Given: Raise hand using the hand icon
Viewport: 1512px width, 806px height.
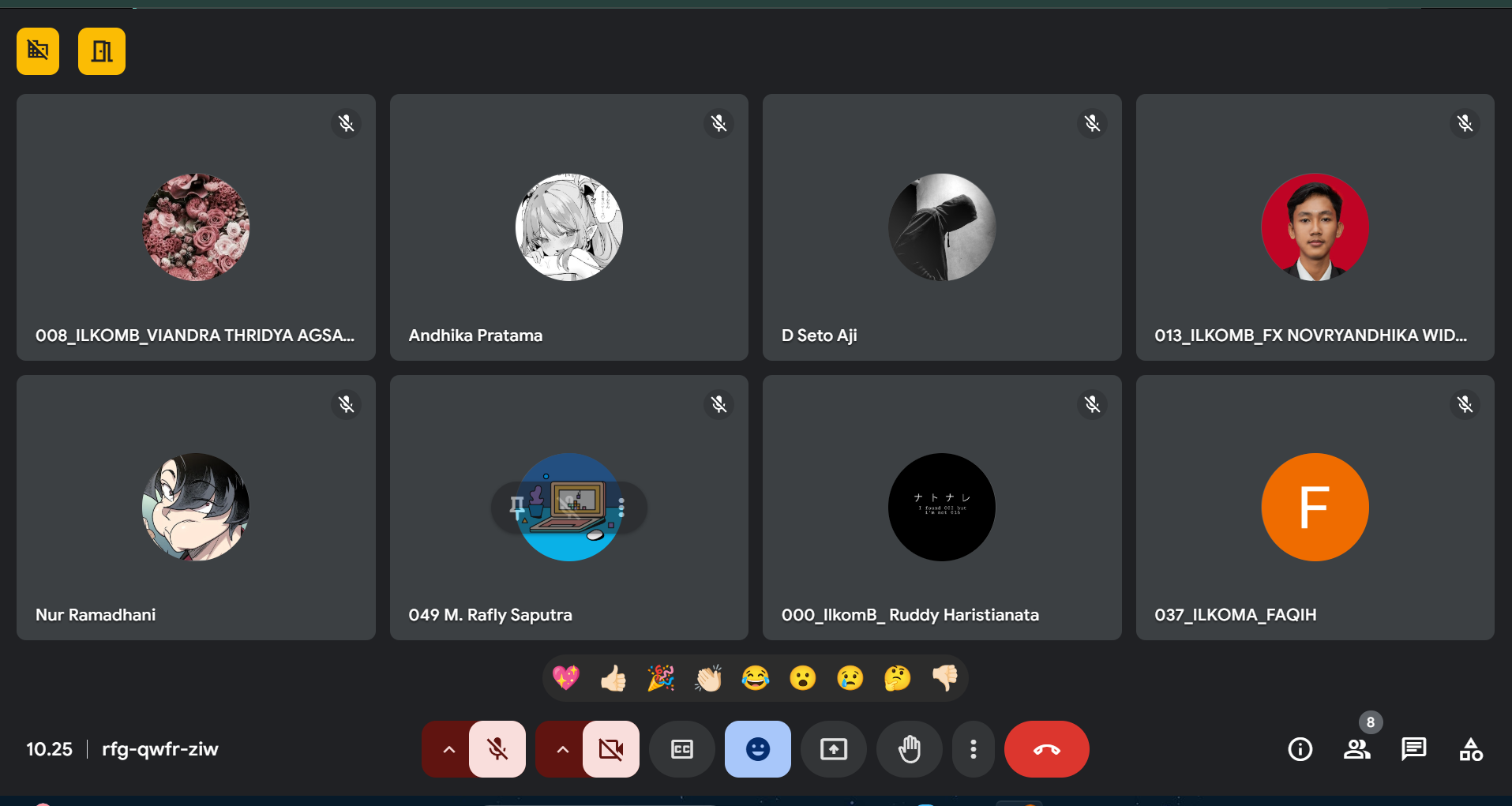Looking at the screenshot, I should (x=909, y=749).
